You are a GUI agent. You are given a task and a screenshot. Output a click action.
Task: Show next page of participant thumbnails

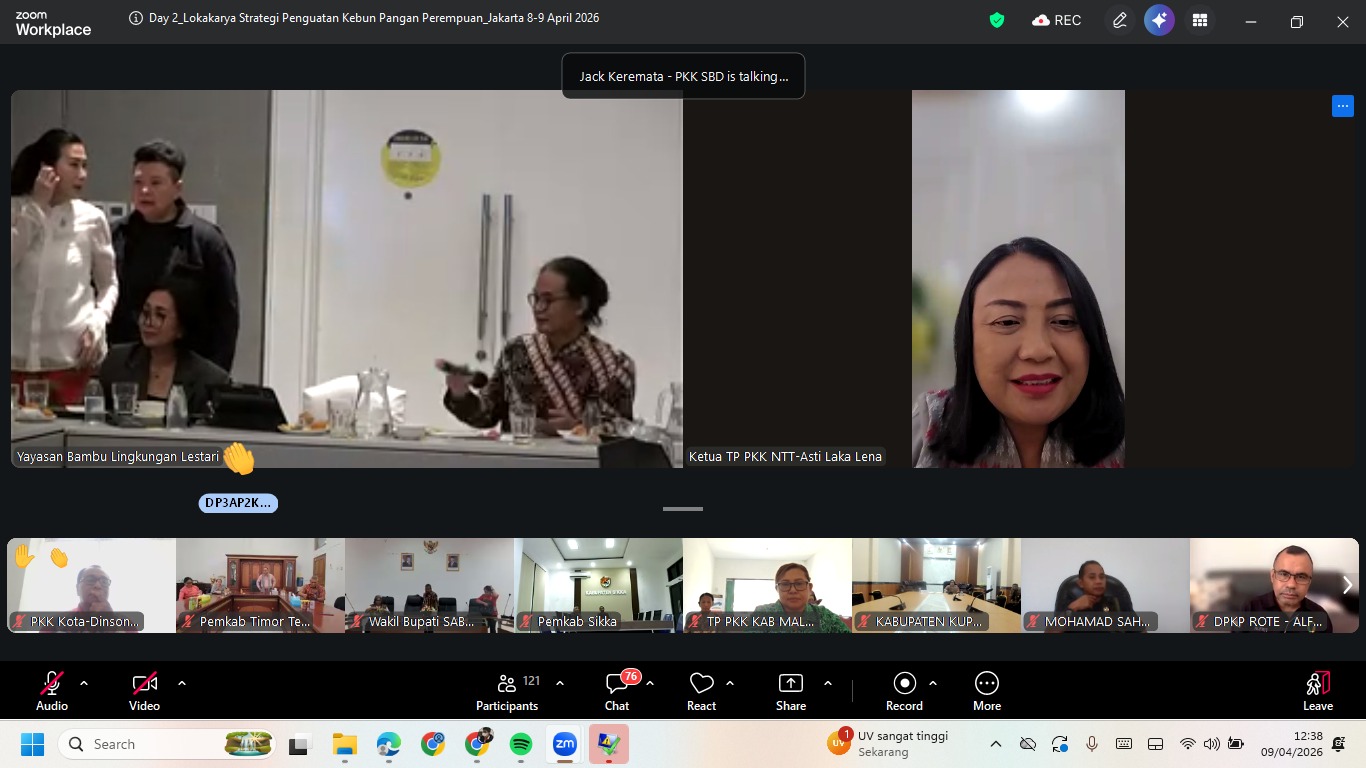[x=1347, y=585]
